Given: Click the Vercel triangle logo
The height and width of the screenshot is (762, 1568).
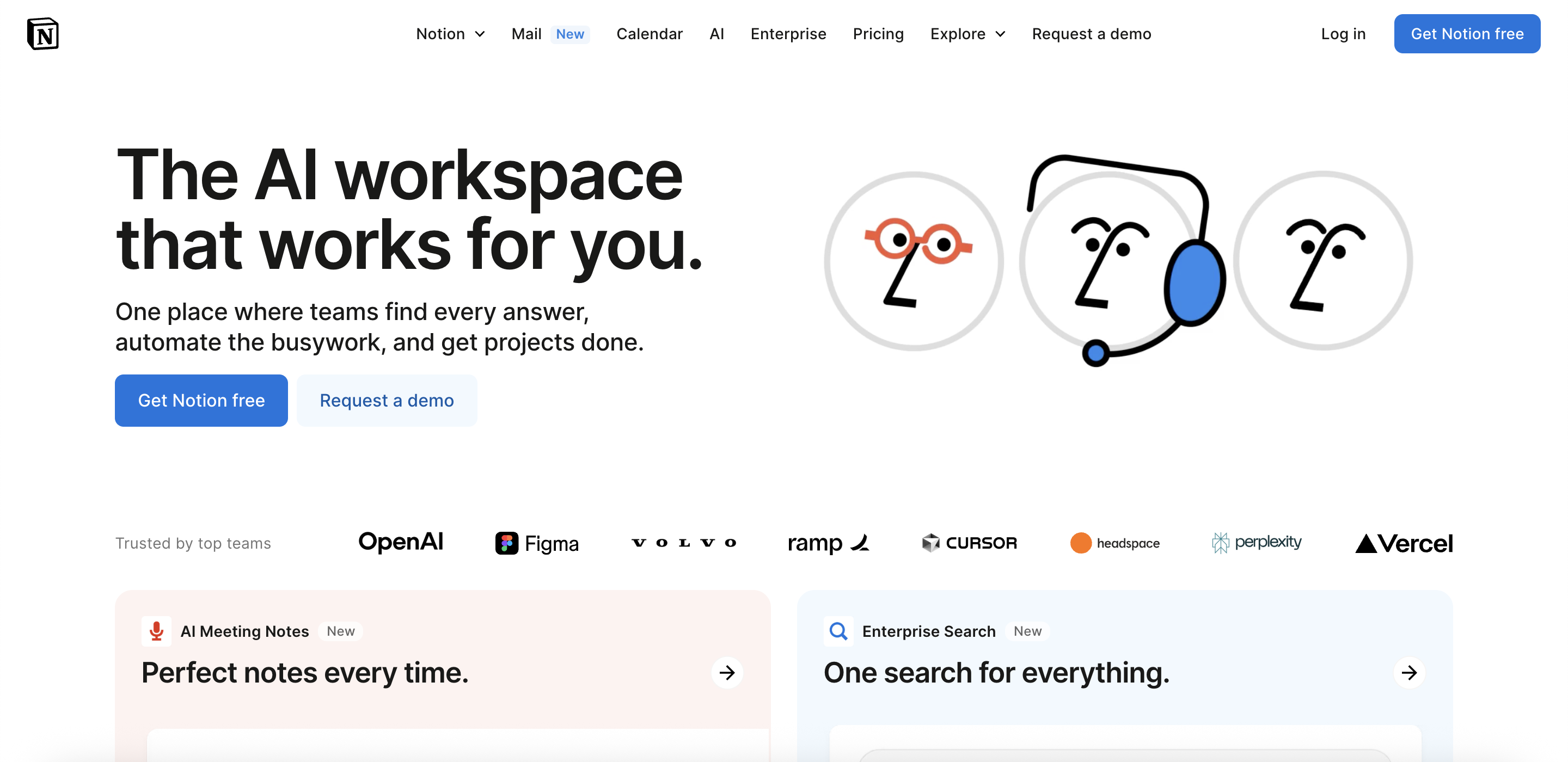Looking at the screenshot, I should [1367, 544].
